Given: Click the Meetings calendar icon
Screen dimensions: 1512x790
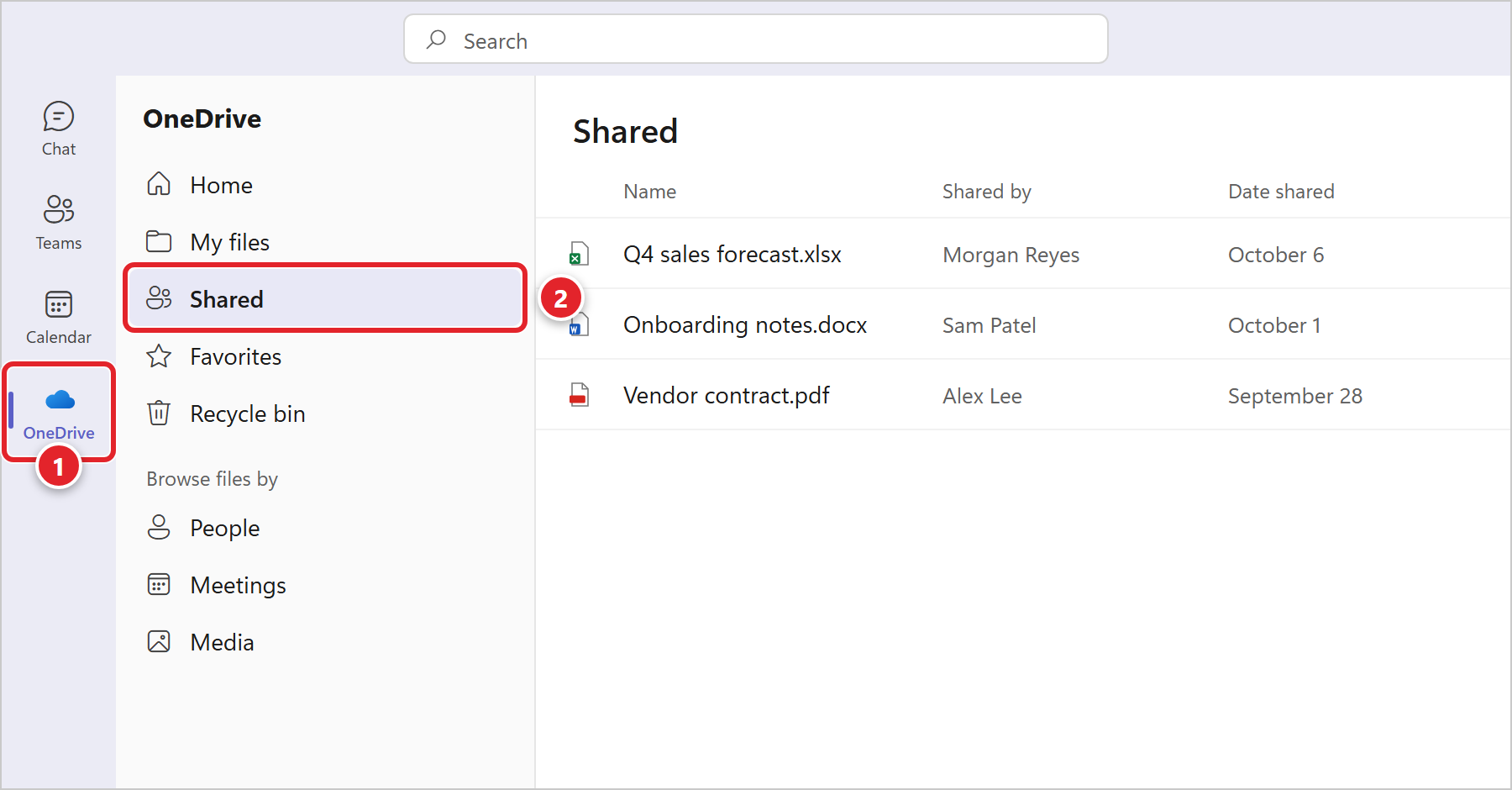Looking at the screenshot, I should pyautogui.click(x=159, y=584).
